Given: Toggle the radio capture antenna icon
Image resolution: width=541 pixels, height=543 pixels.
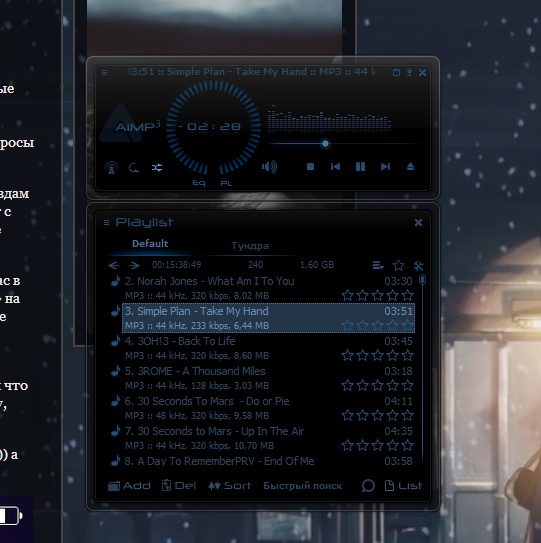Looking at the screenshot, I should pos(111,168).
